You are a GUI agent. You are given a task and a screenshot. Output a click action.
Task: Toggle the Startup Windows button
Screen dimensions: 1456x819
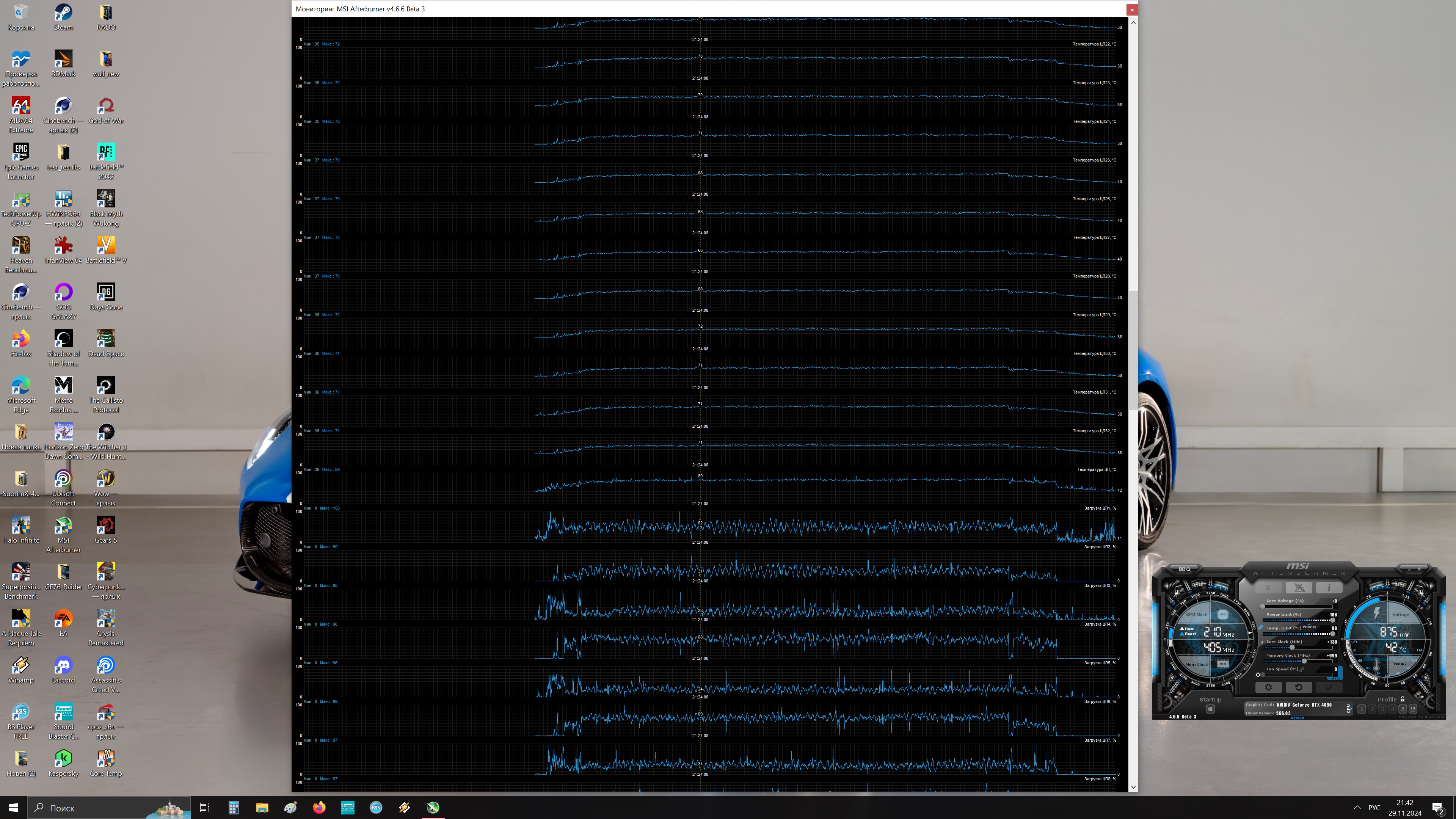[x=1211, y=709]
